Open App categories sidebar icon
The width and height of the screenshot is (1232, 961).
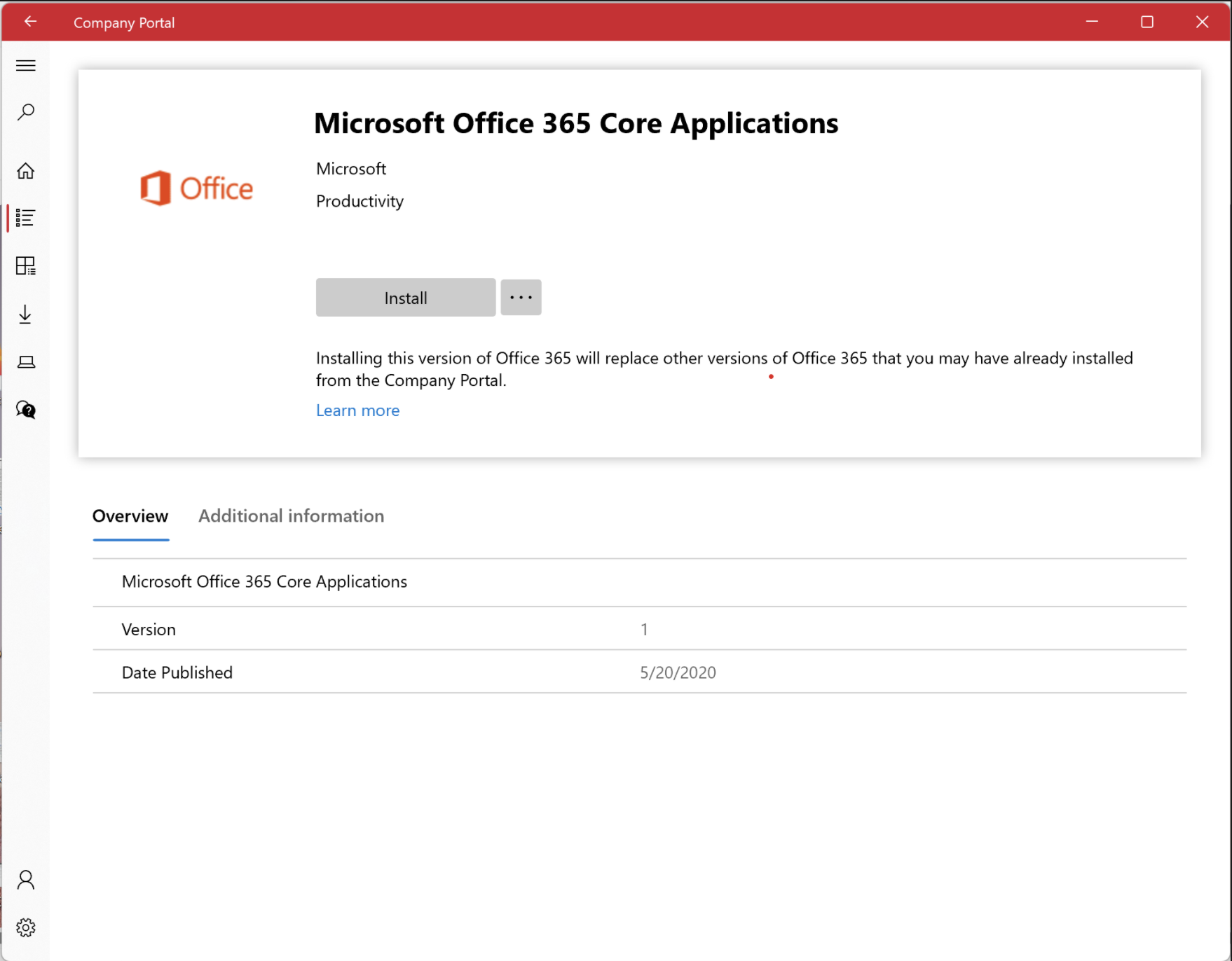pyautogui.click(x=26, y=265)
